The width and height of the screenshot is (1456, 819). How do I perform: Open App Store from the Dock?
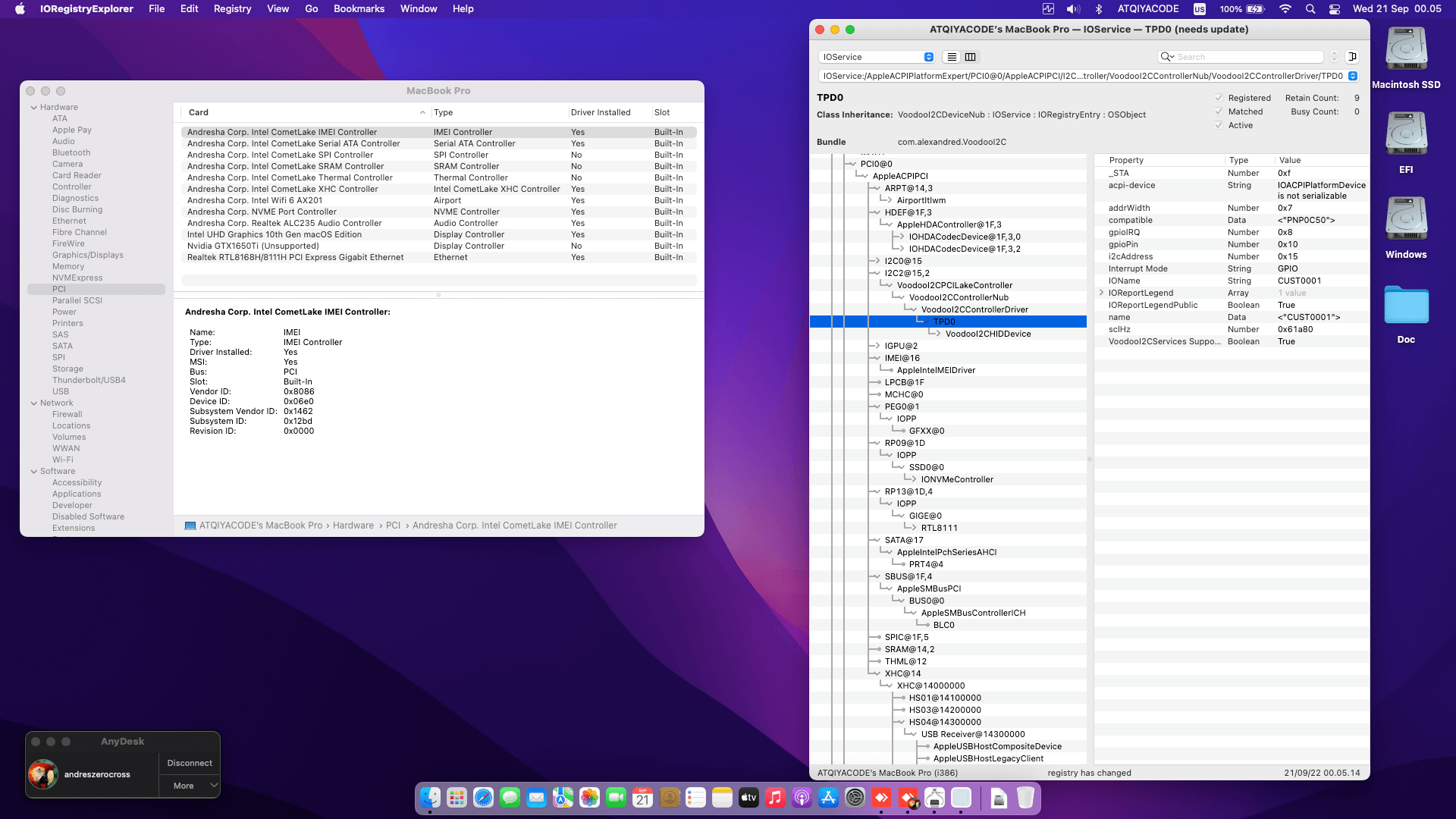pos(828,798)
